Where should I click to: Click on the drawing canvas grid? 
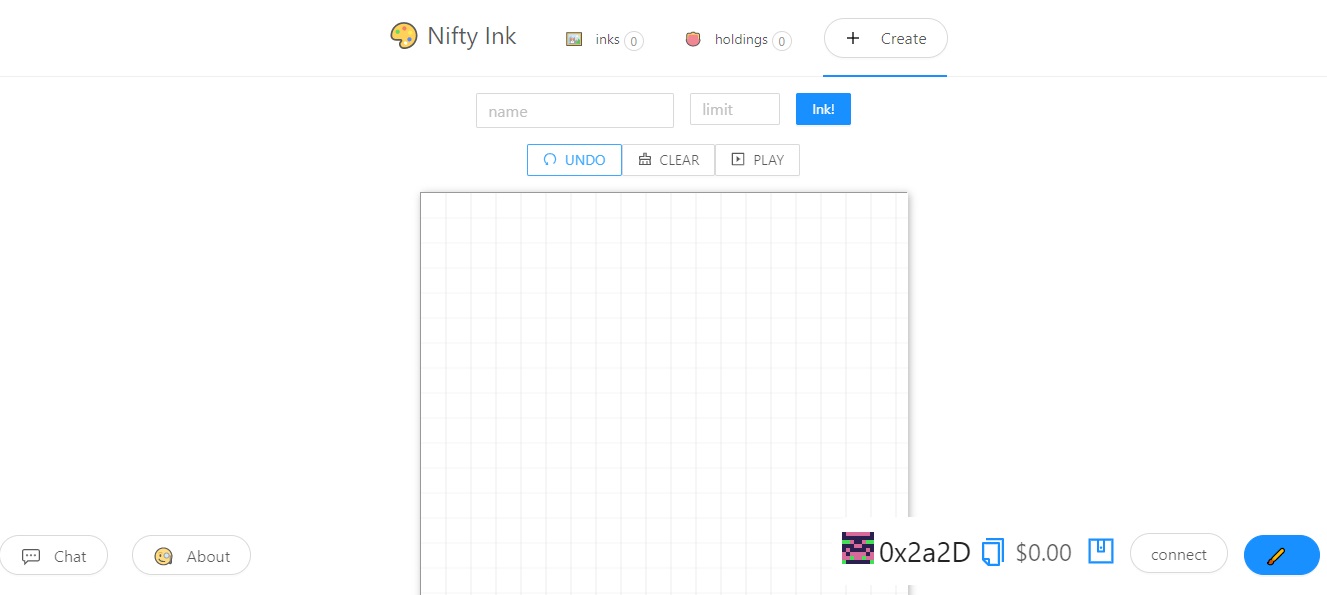pos(664,393)
